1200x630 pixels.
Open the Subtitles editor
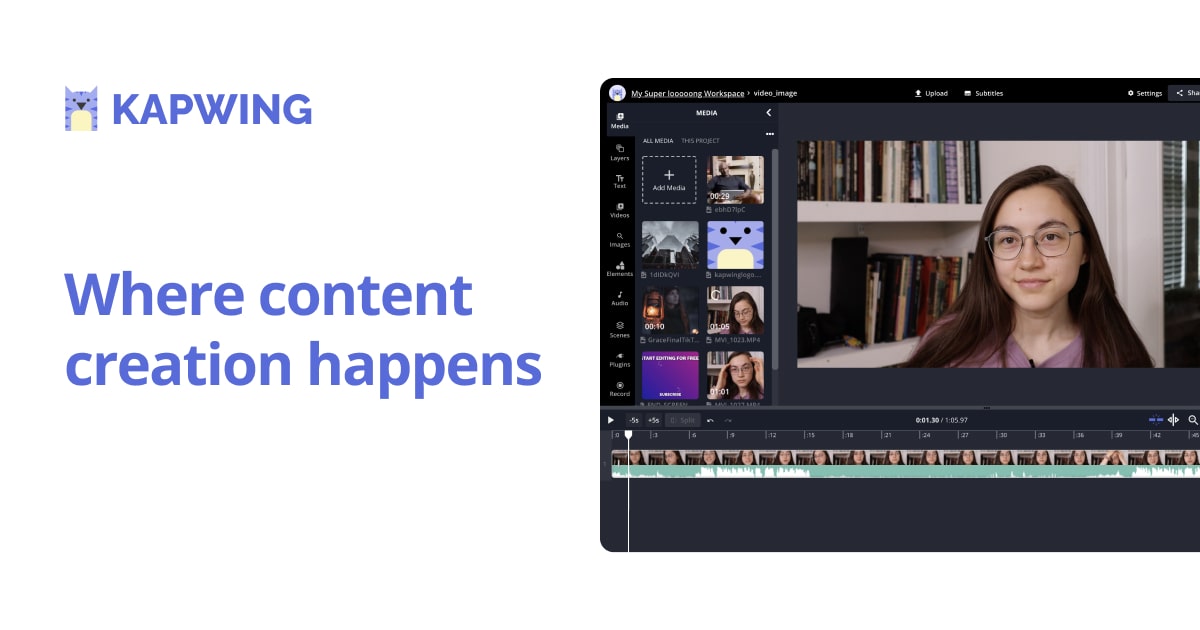(x=983, y=93)
